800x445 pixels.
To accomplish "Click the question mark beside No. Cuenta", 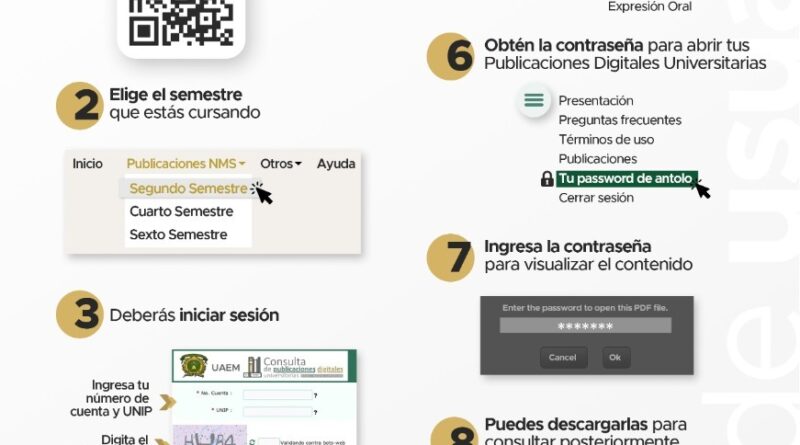I will [315, 395].
